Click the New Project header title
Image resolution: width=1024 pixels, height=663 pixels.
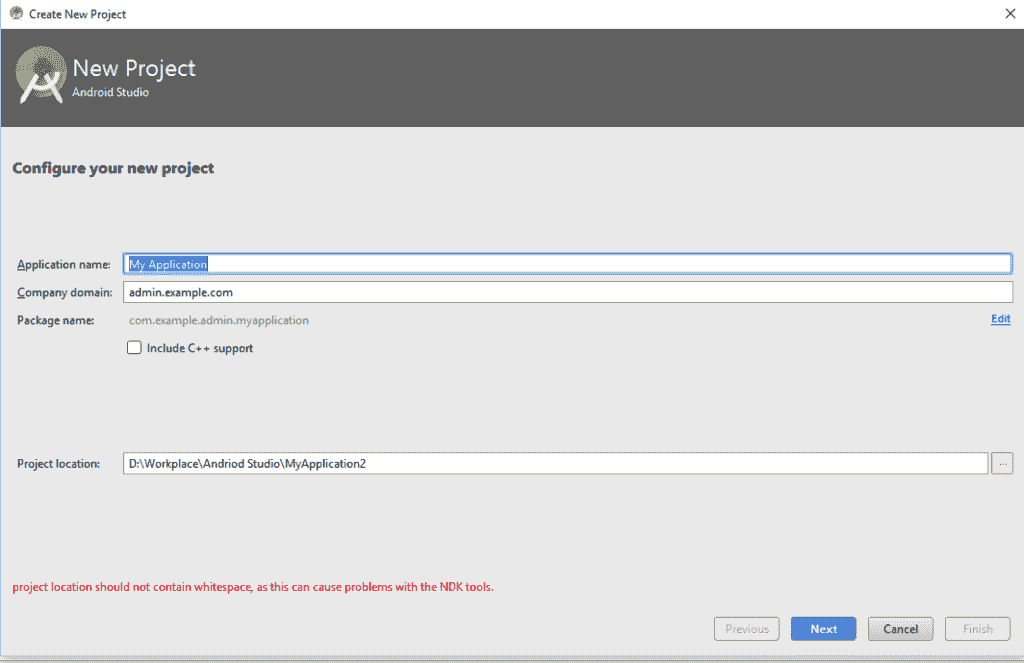(134, 68)
